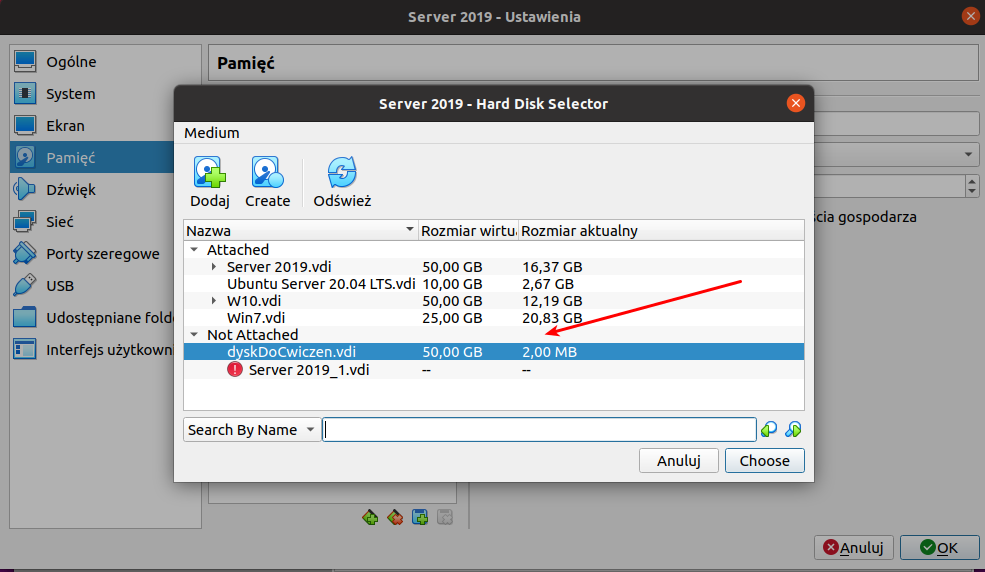Screen dimensions: 985x572
Task: Click the add controller icon below storage tree
Action: pos(370,517)
